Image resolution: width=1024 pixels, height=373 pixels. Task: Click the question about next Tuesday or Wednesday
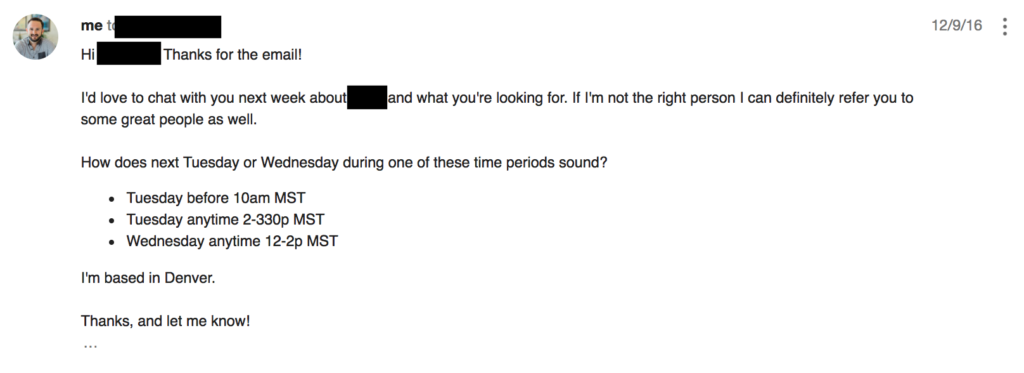344,162
